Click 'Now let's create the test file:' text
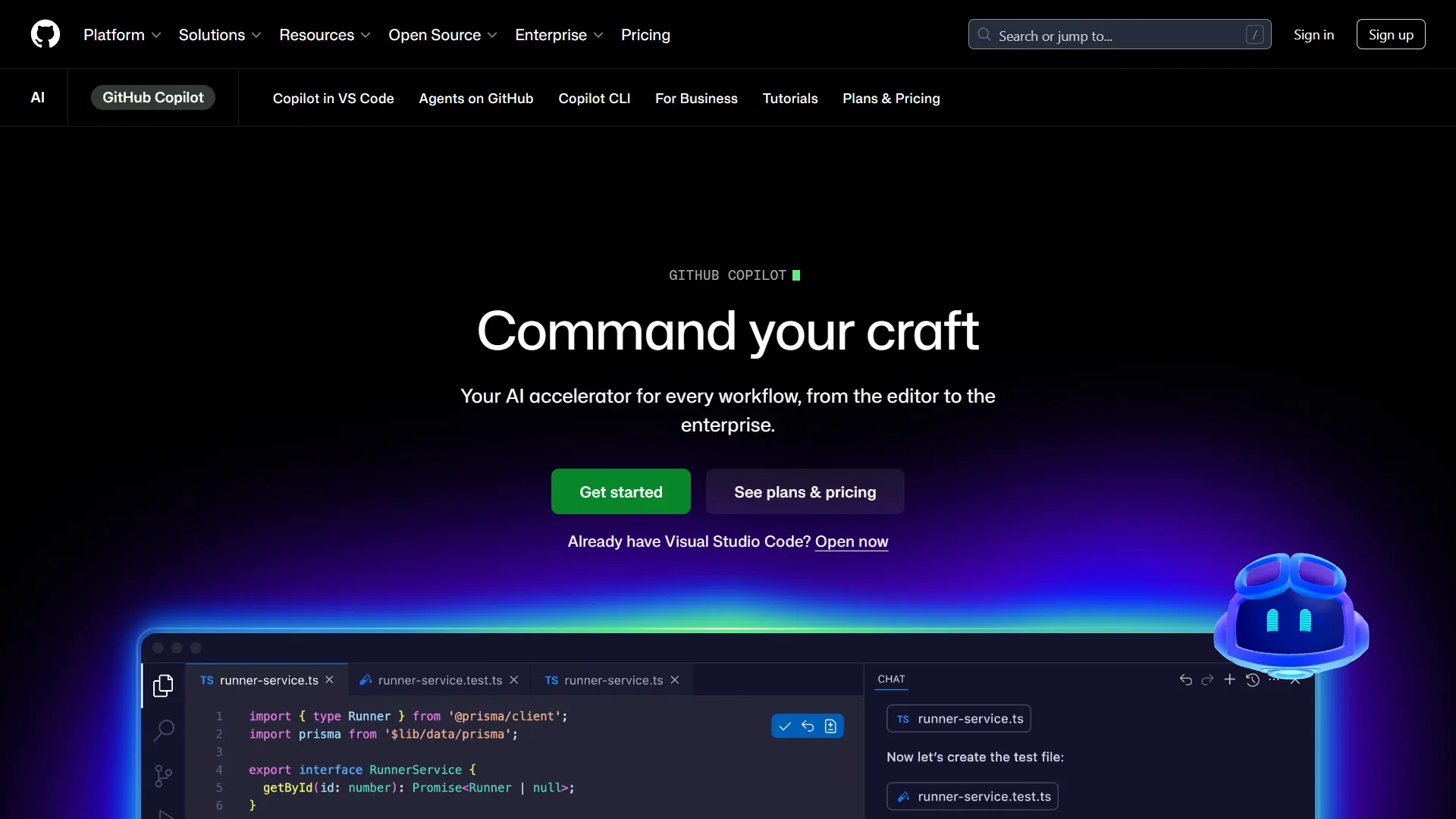 [x=975, y=757]
